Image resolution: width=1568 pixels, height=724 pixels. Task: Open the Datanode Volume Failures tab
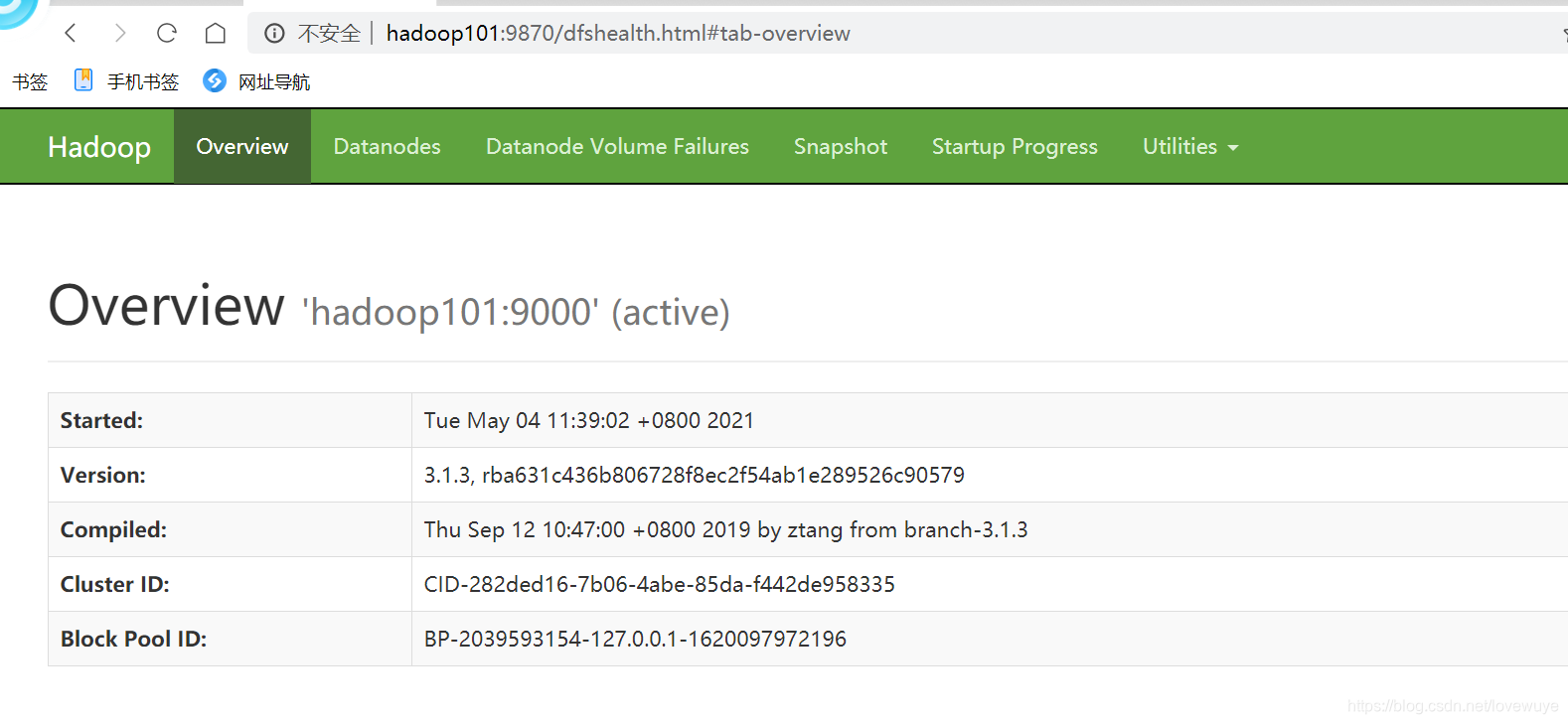click(x=617, y=146)
